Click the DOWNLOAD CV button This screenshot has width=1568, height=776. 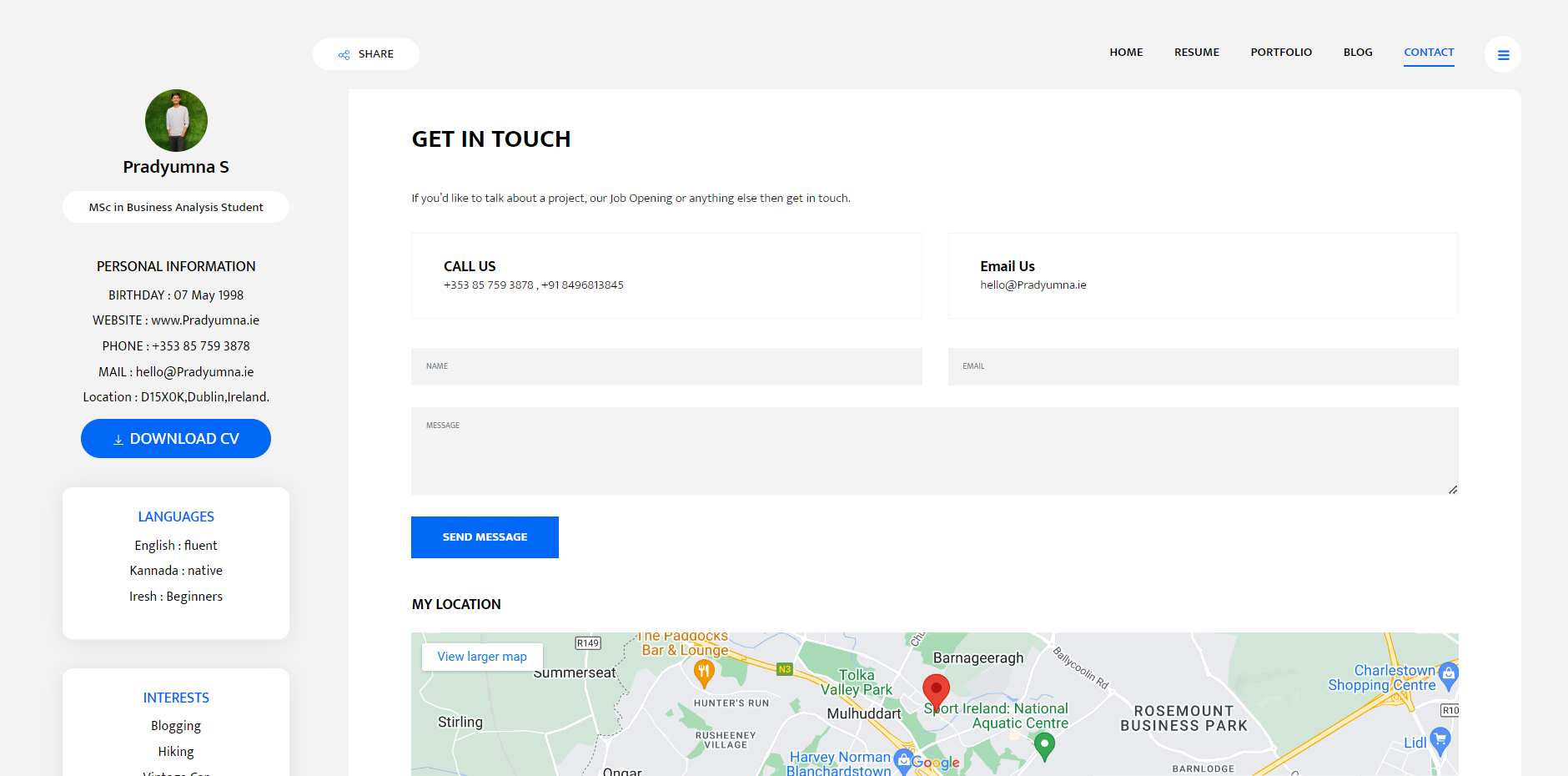tap(175, 438)
